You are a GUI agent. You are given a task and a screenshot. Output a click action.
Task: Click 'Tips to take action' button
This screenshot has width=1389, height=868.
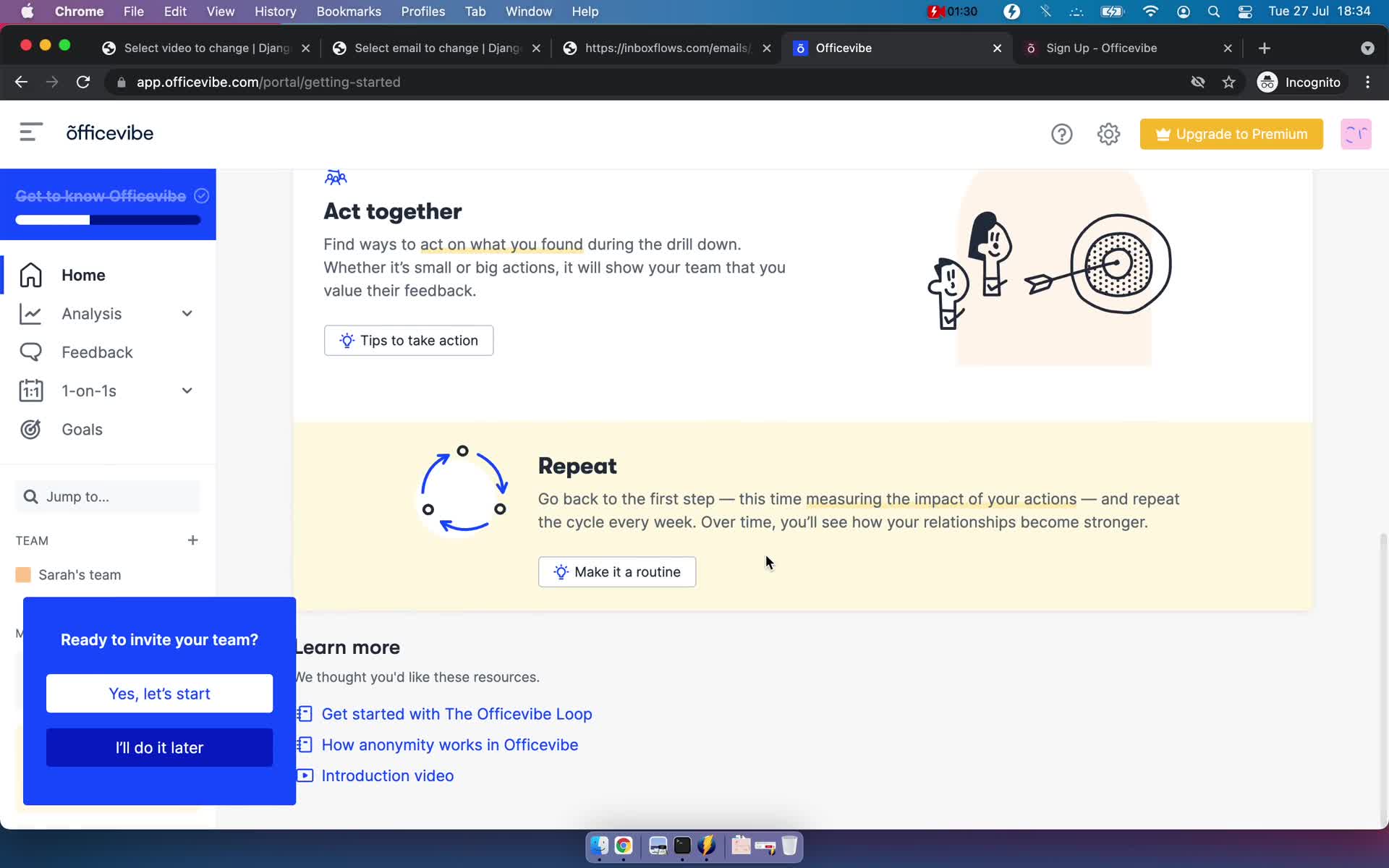pos(408,340)
